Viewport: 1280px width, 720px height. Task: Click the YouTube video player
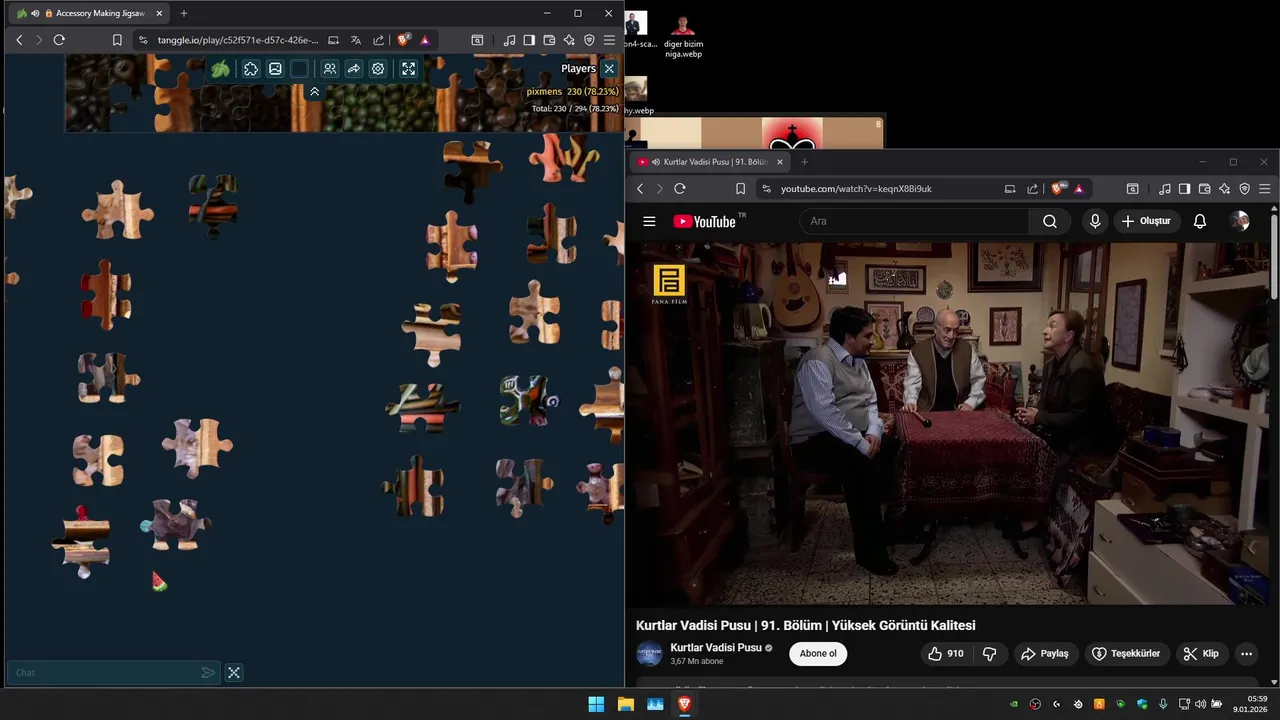tap(952, 423)
